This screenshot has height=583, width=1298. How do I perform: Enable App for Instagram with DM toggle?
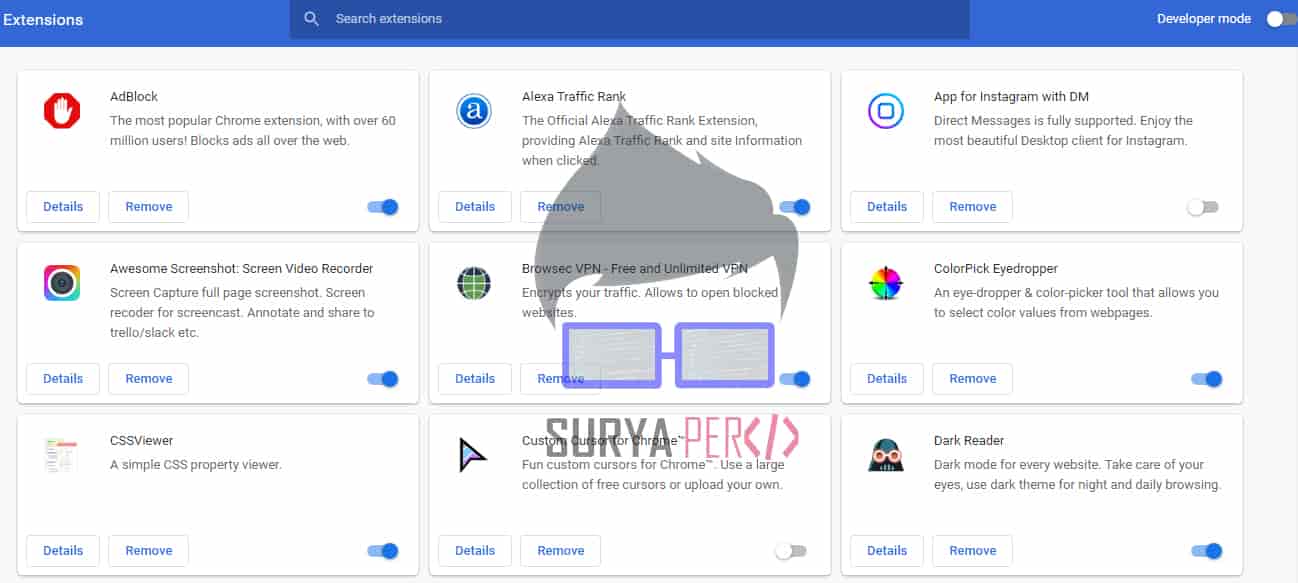coord(1203,207)
